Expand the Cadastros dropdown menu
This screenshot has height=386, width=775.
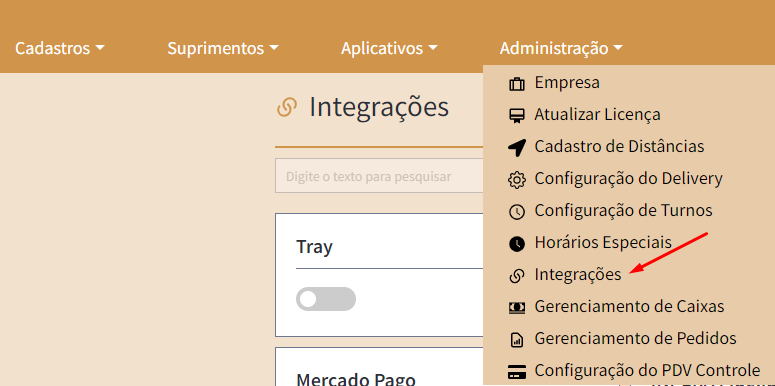60,48
